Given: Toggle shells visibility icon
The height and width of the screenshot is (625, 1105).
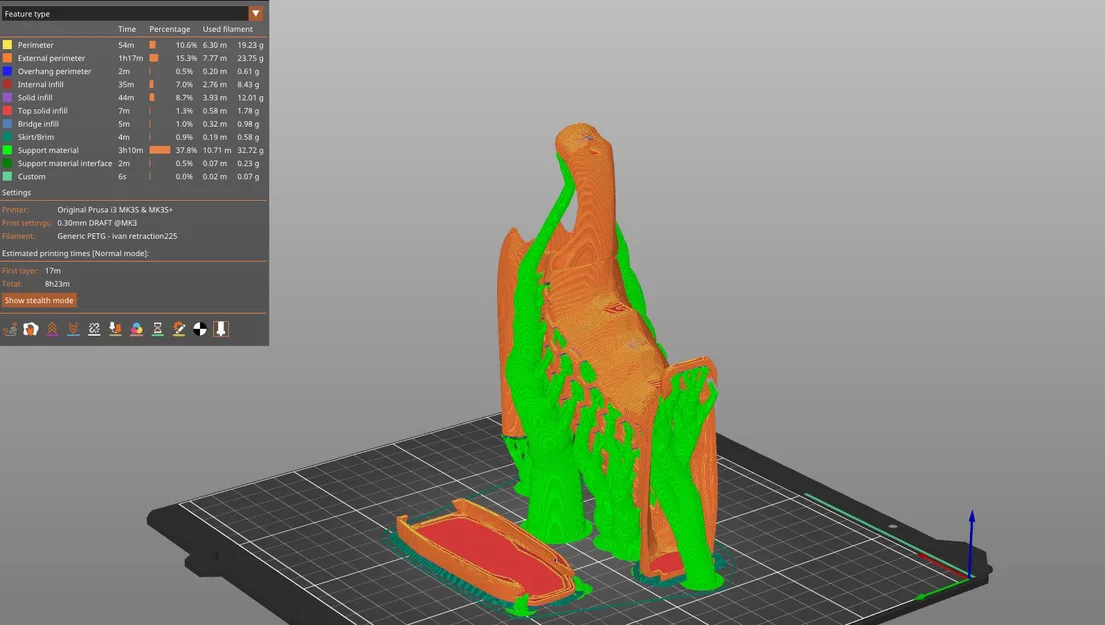Looking at the screenshot, I should point(30,328).
